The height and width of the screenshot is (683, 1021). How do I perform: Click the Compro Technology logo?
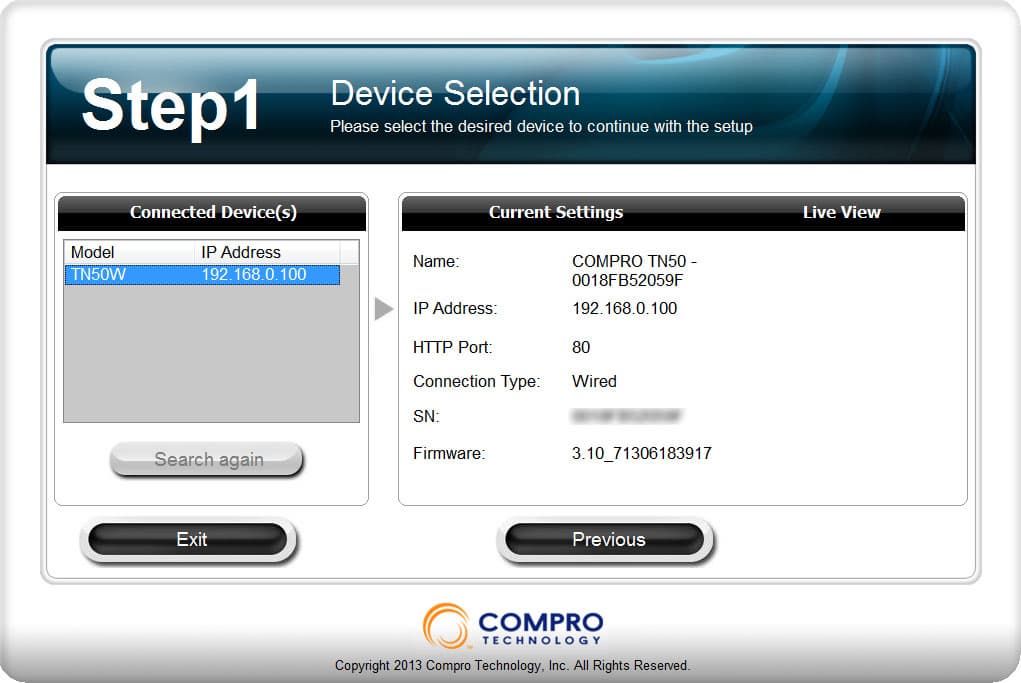pyautogui.click(x=512, y=626)
